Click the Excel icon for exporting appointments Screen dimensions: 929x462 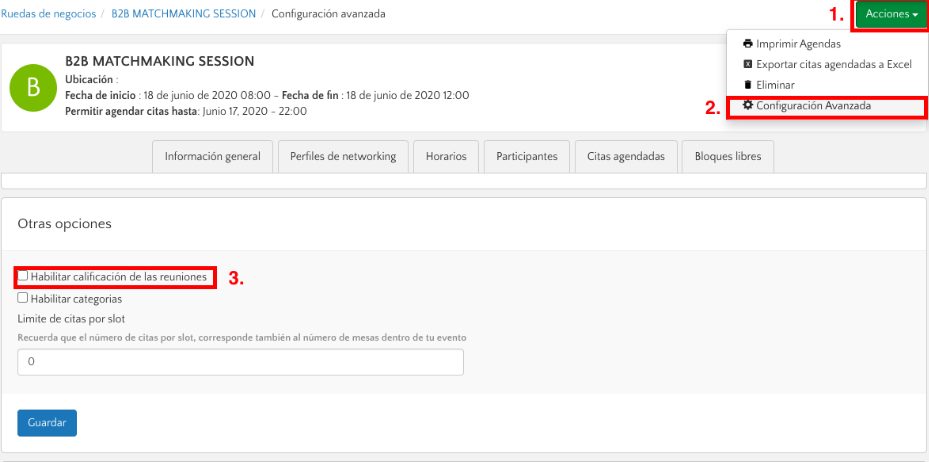747,64
